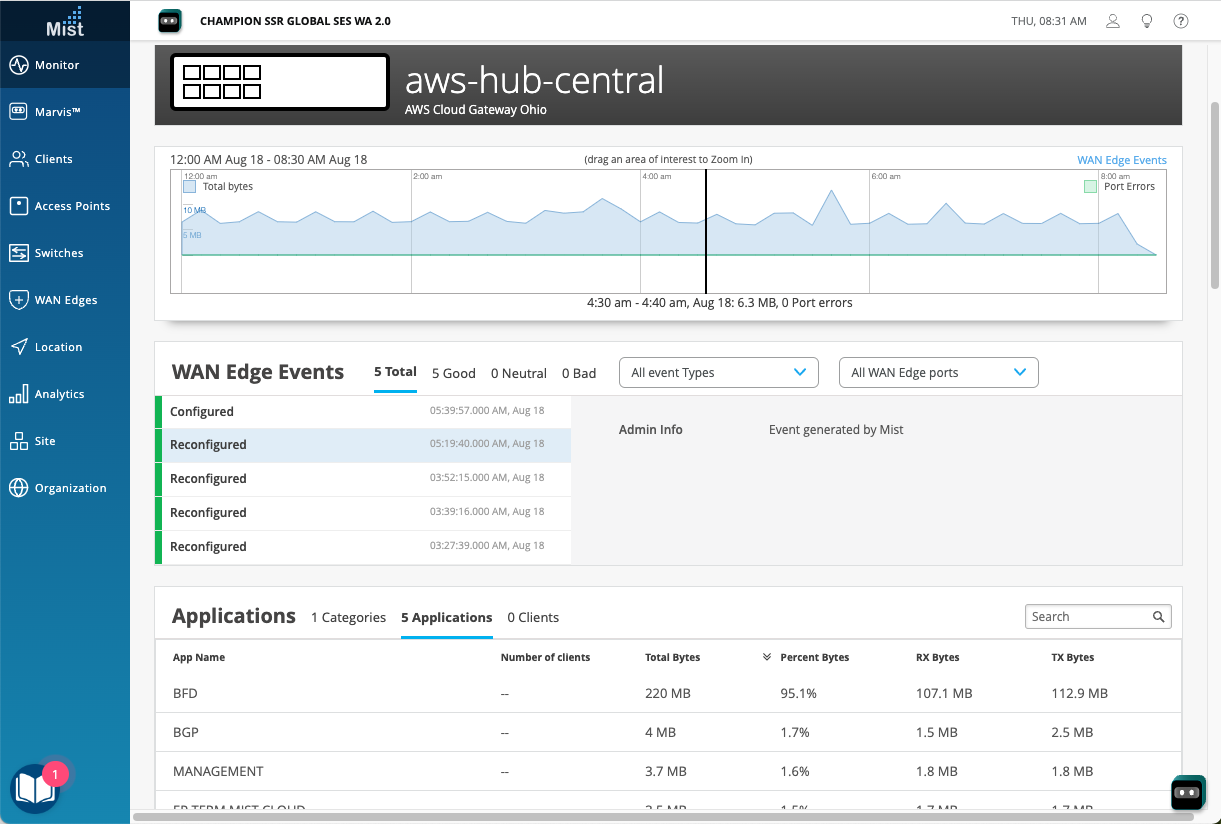Viewport: 1221px width, 824px height.
Task: Expand the All event Types dropdown
Action: 719,373
